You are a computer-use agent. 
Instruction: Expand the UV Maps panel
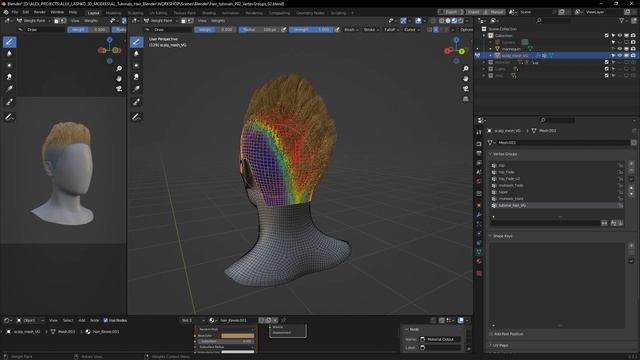coord(500,345)
